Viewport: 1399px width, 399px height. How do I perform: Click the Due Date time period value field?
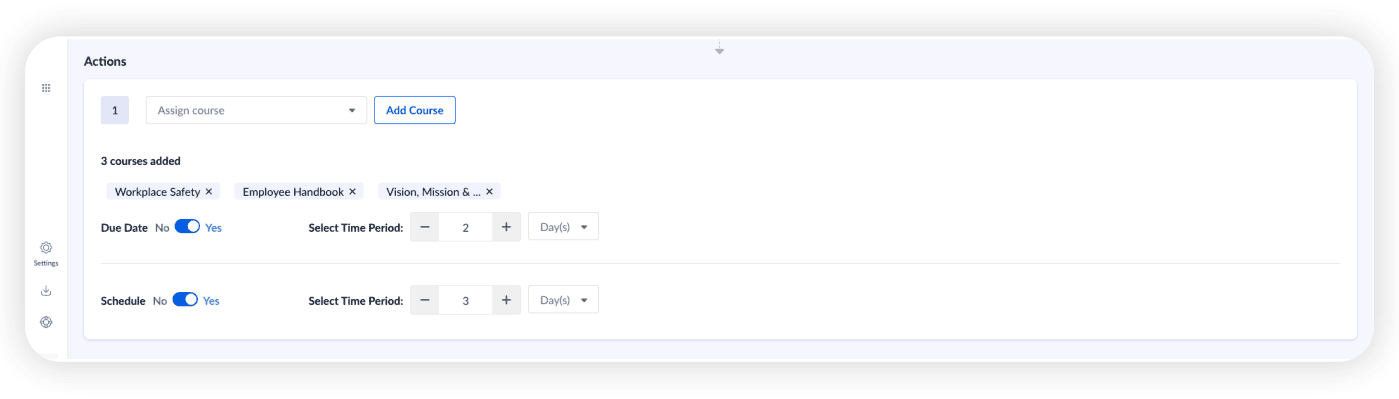465,227
